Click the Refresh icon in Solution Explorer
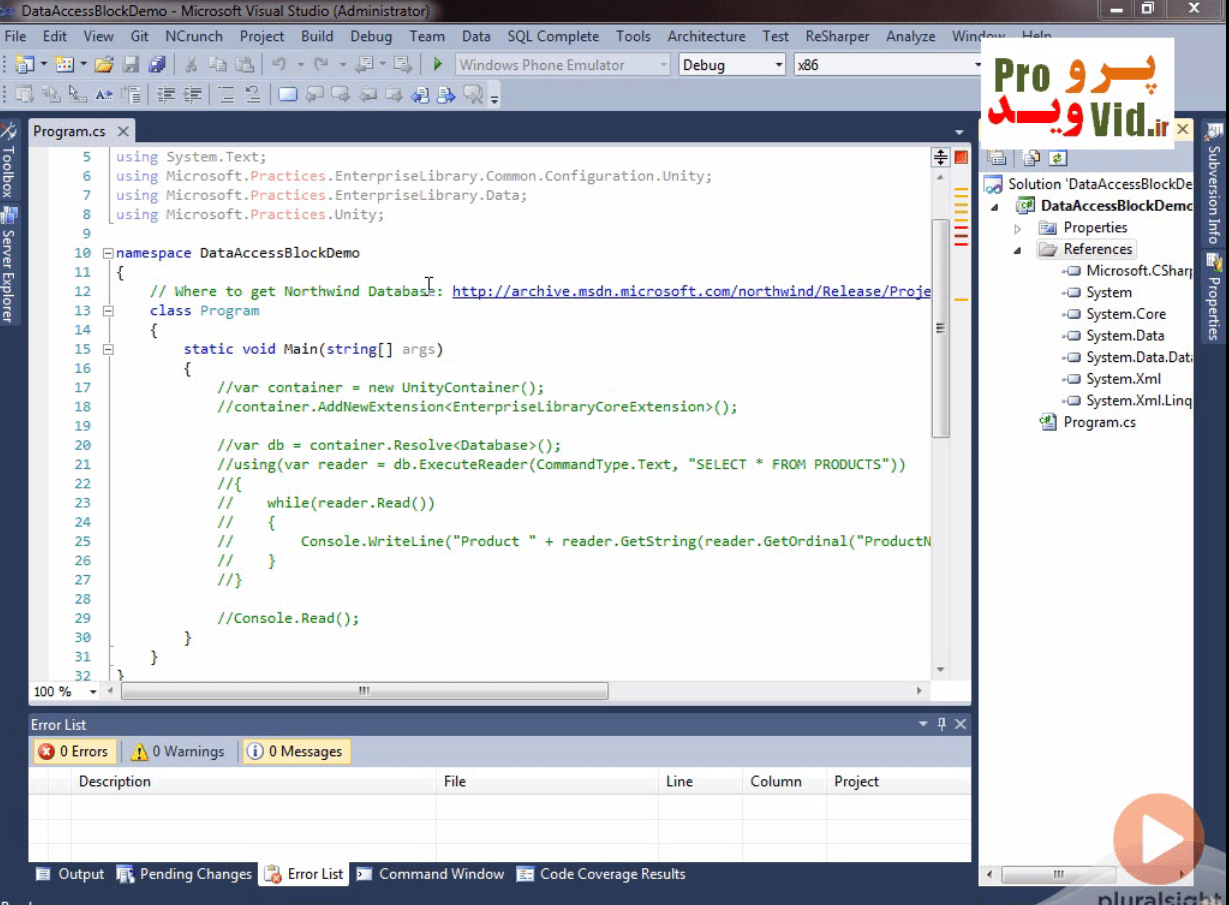This screenshot has width=1229, height=905. pos(1058,157)
